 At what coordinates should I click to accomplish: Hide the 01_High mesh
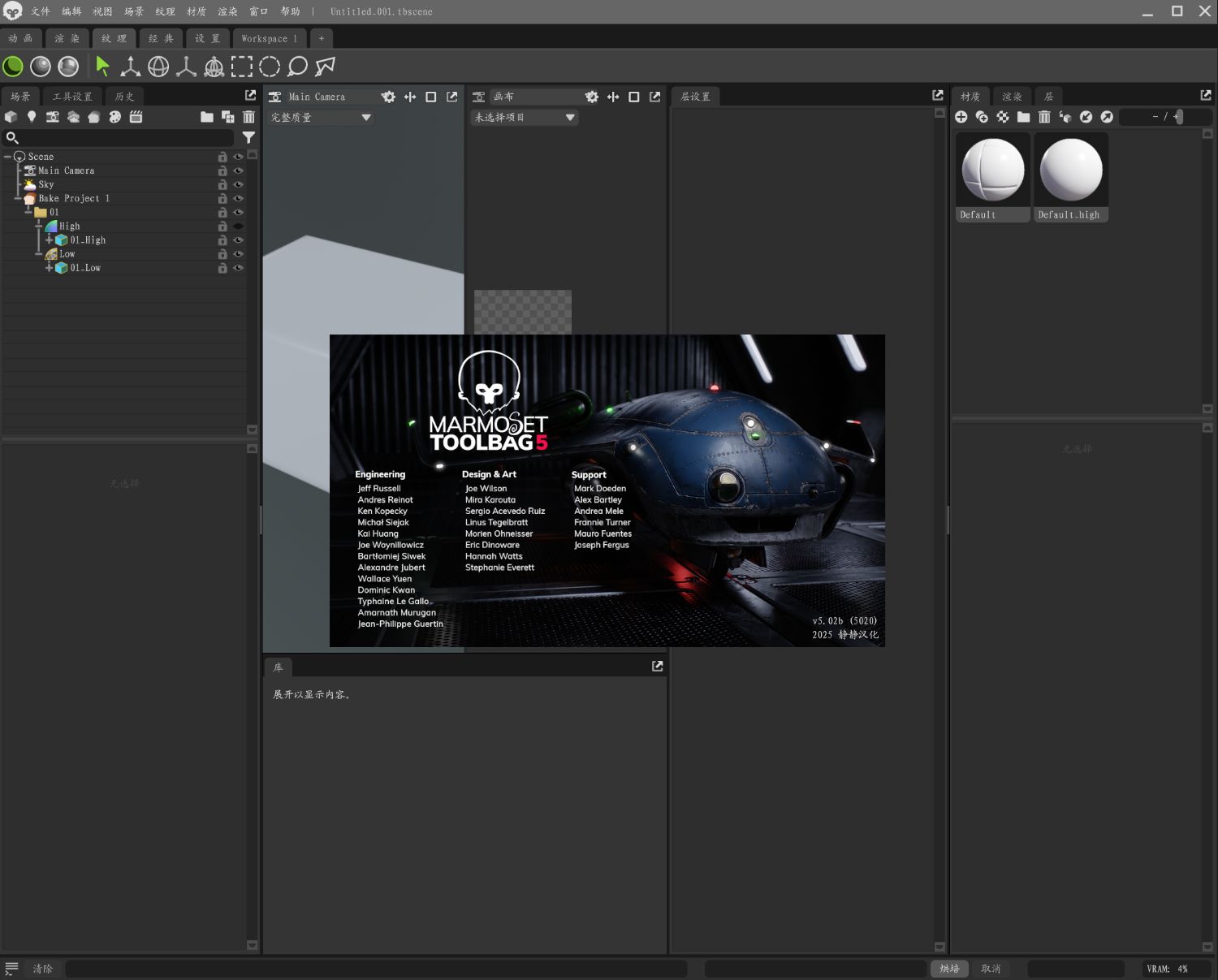tap(239, 240)
